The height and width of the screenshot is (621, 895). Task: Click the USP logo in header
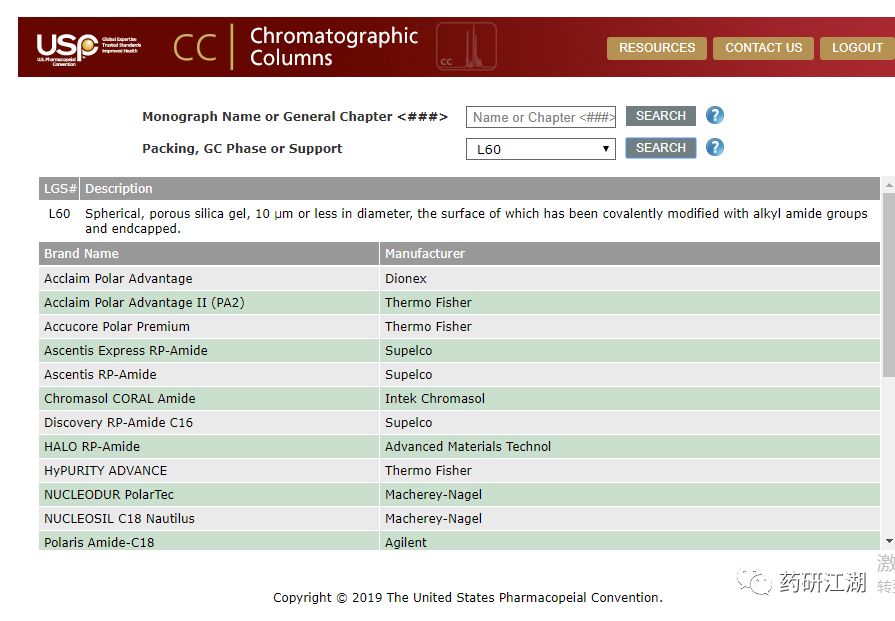(88, 49)
